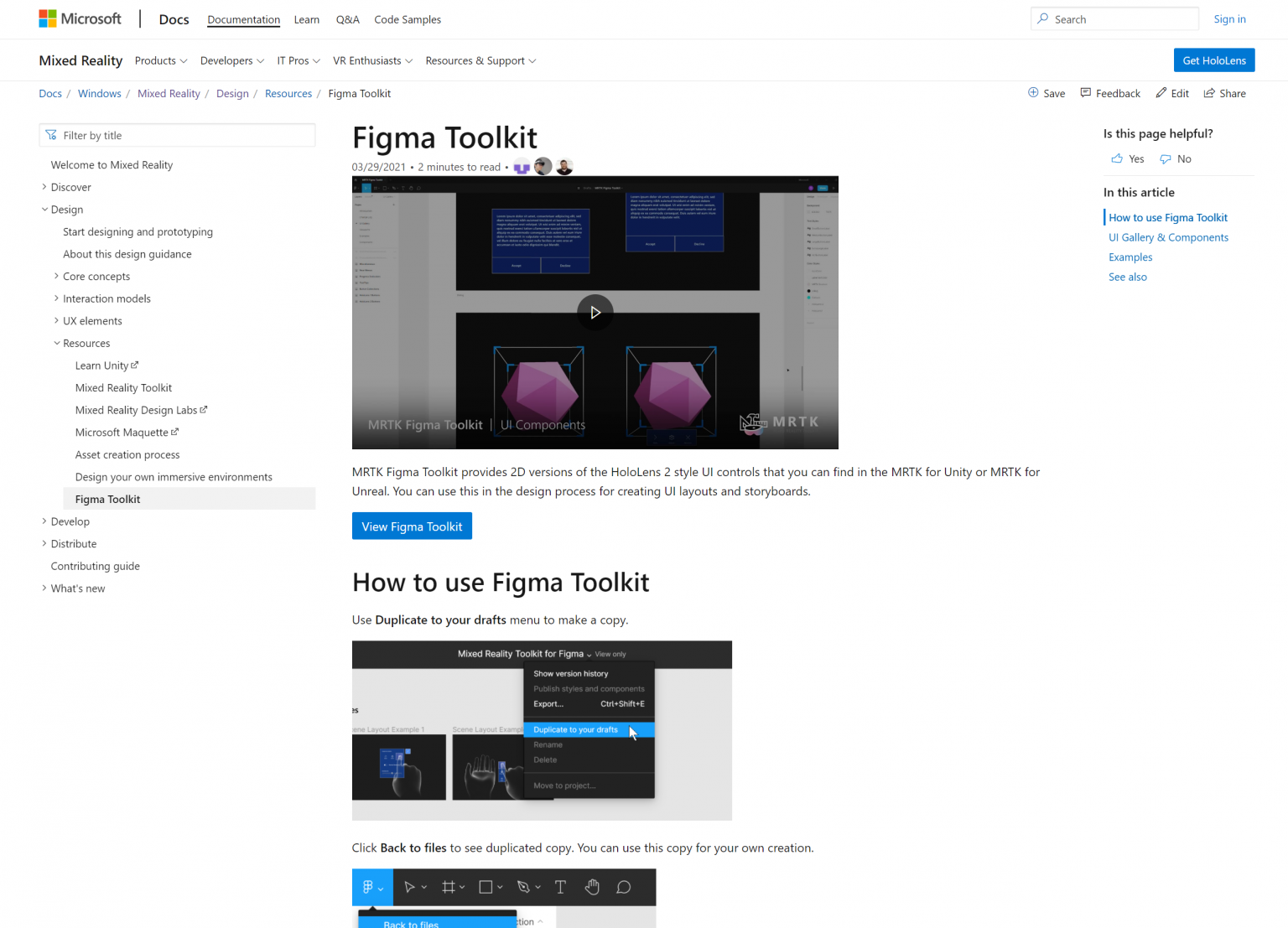Mark the page unhelpful with thumbs down No
This screenshot has width=1288, height=928.
[1175, 158]
